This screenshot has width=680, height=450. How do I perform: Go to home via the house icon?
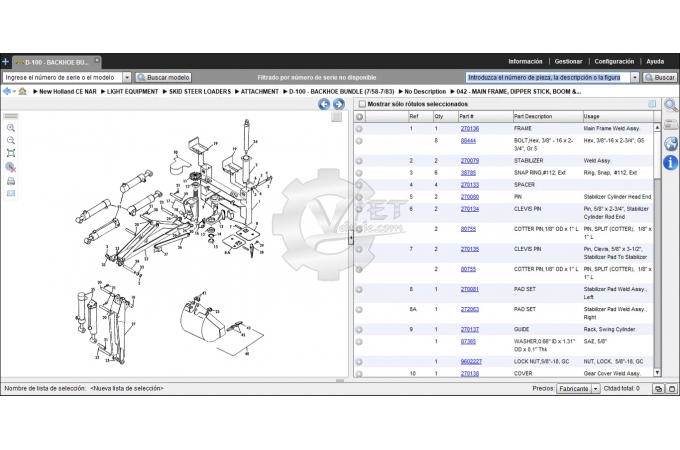(x=23, y=91)
